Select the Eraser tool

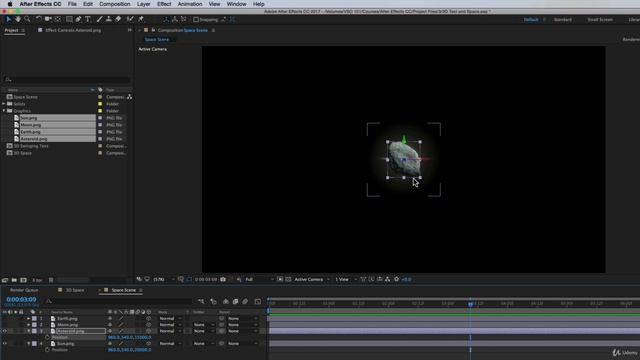coord(118,19)
